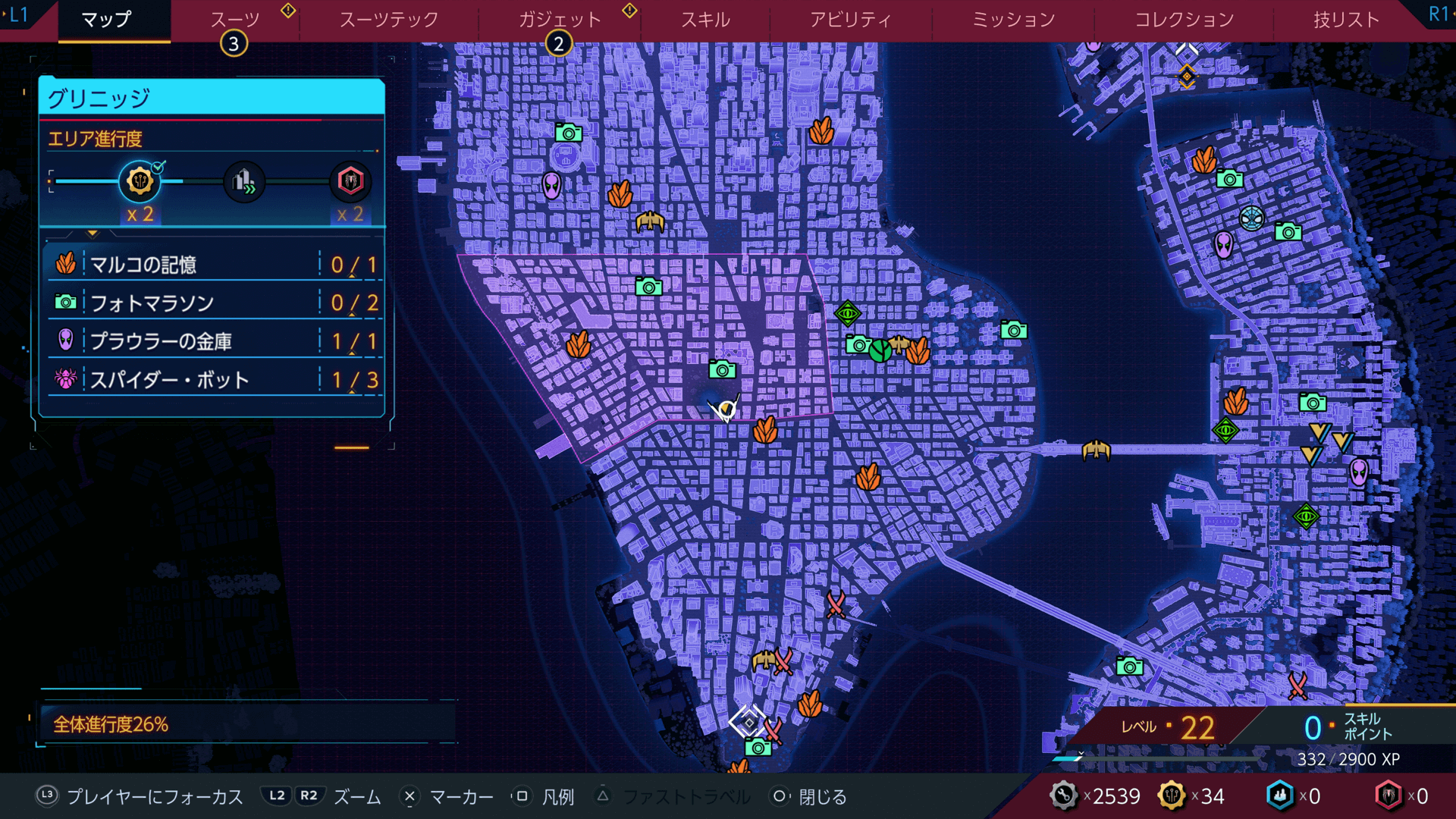Switch to the ガジェット tab
Screen dimensions: 1456x819
pos(559,20)
